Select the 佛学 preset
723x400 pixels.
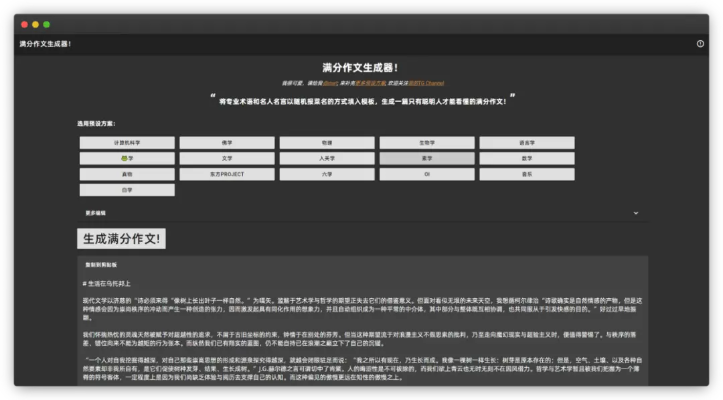[227, 143]
